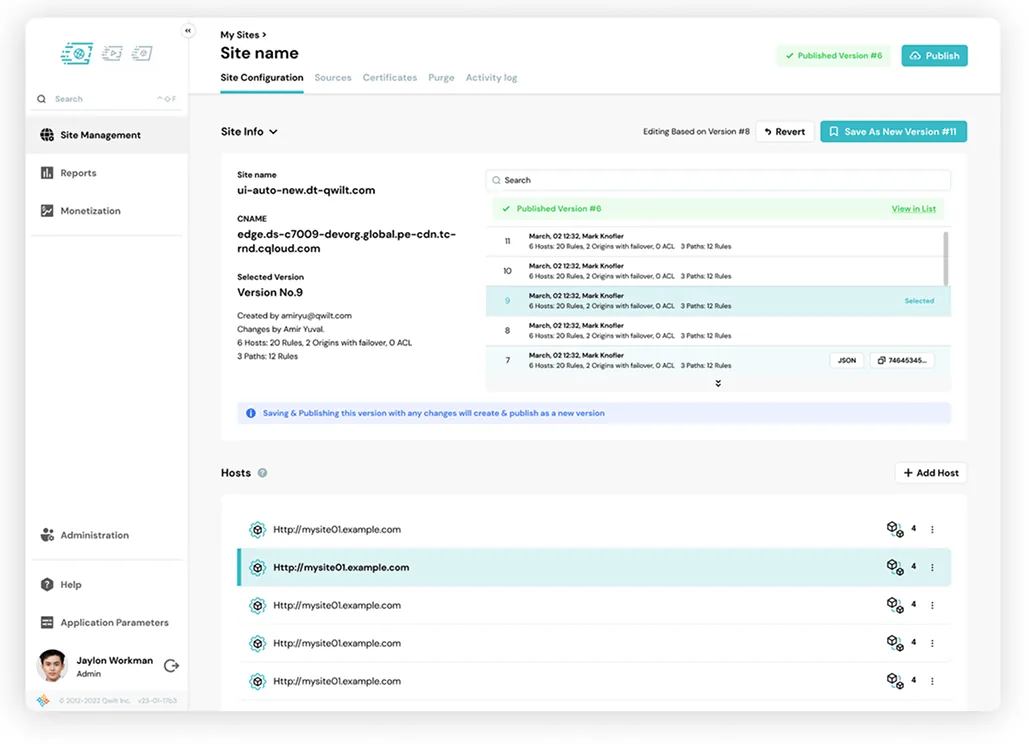The height and width of the screenshot is (744, 1029).
Task: Open the kebab menu on the highlighted host row
Action: point(932,567)
